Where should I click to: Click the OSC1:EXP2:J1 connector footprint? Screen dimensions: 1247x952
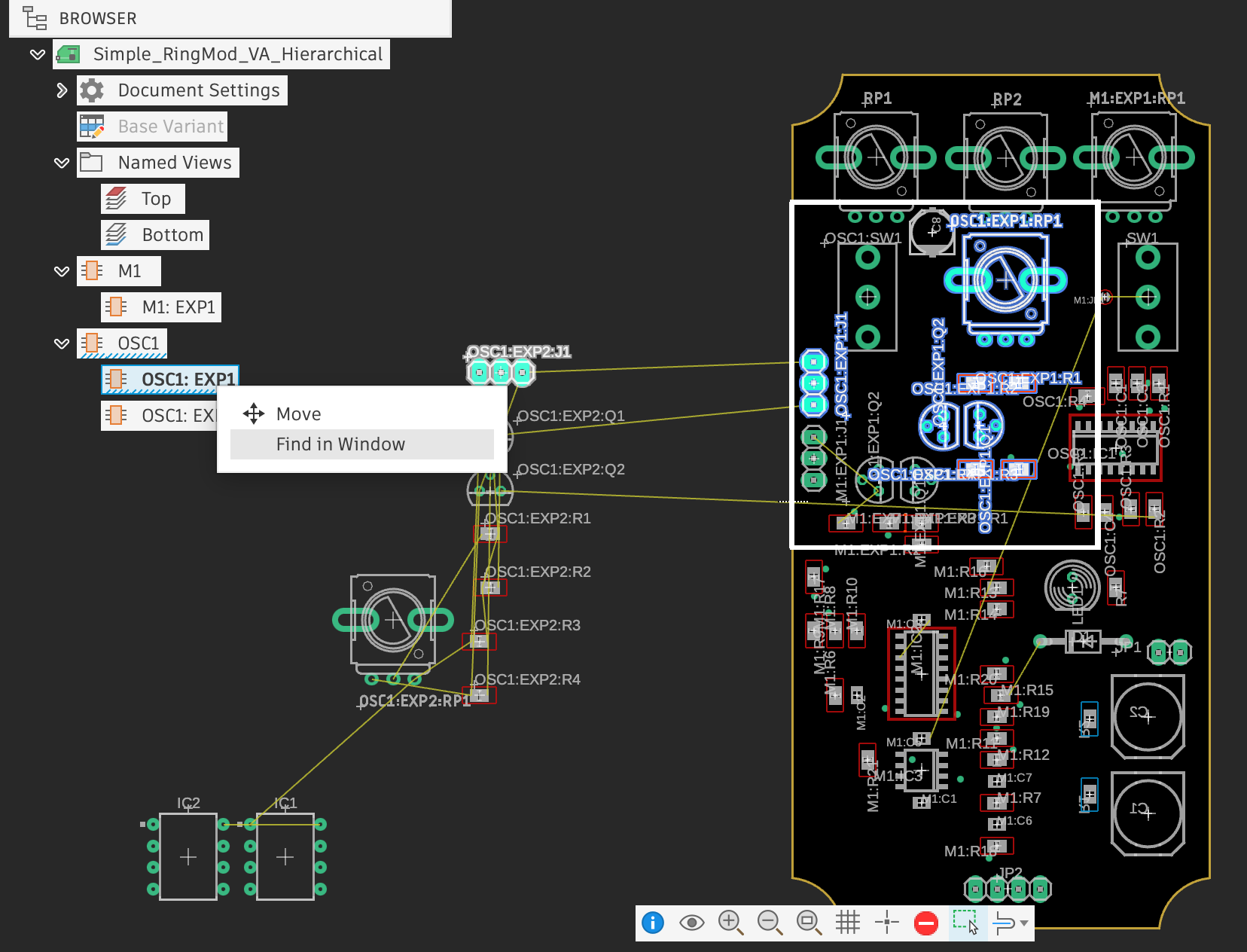click(x=501, y=372)
